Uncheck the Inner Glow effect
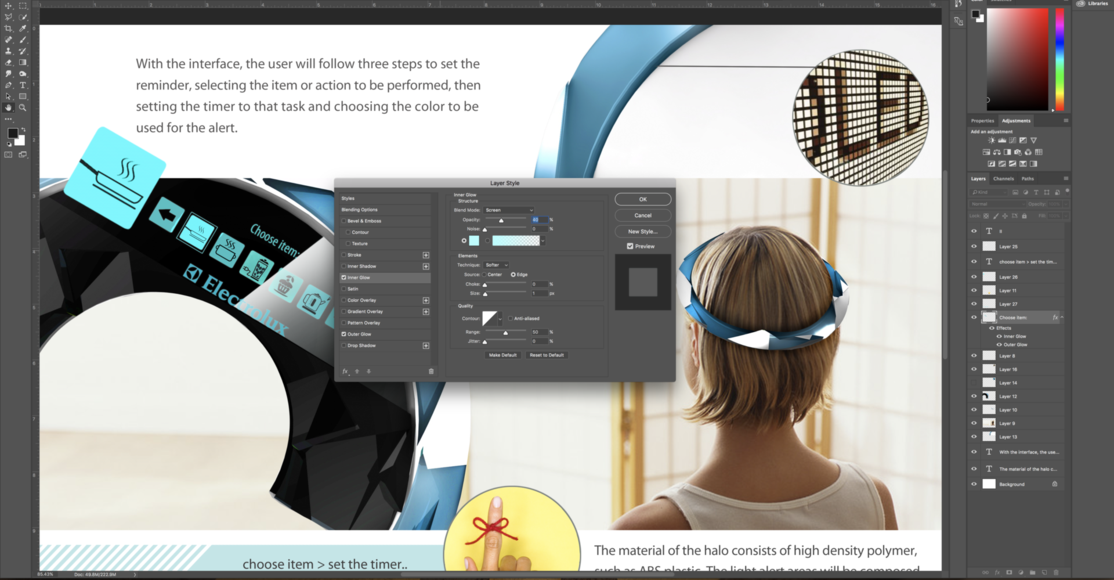Image resolution: width=1114 pixels, height=580 pixels. point(344,277)
